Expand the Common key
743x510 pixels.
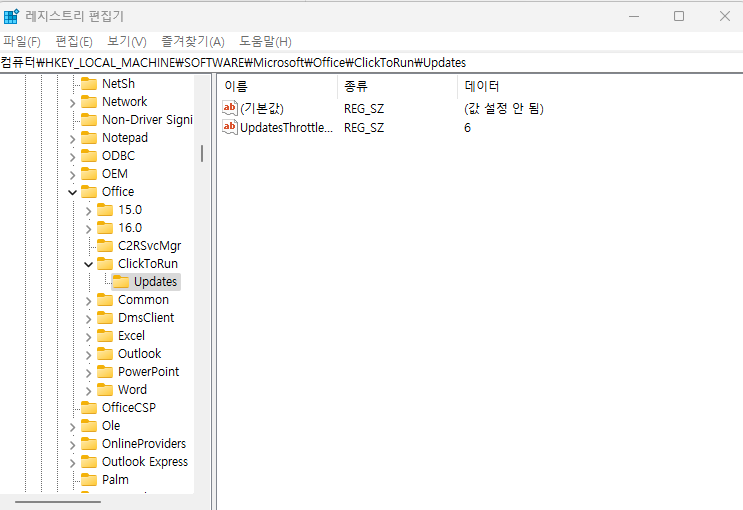pyautogui.click(x=88, y=301)
